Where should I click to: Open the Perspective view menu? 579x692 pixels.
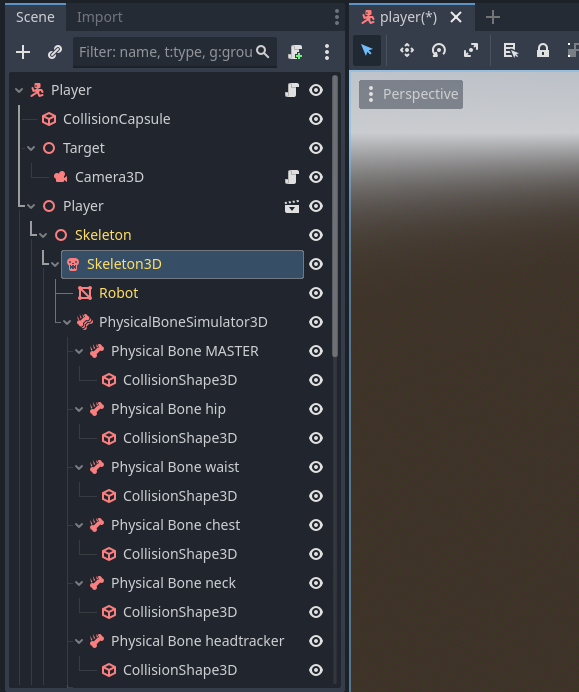411,94
